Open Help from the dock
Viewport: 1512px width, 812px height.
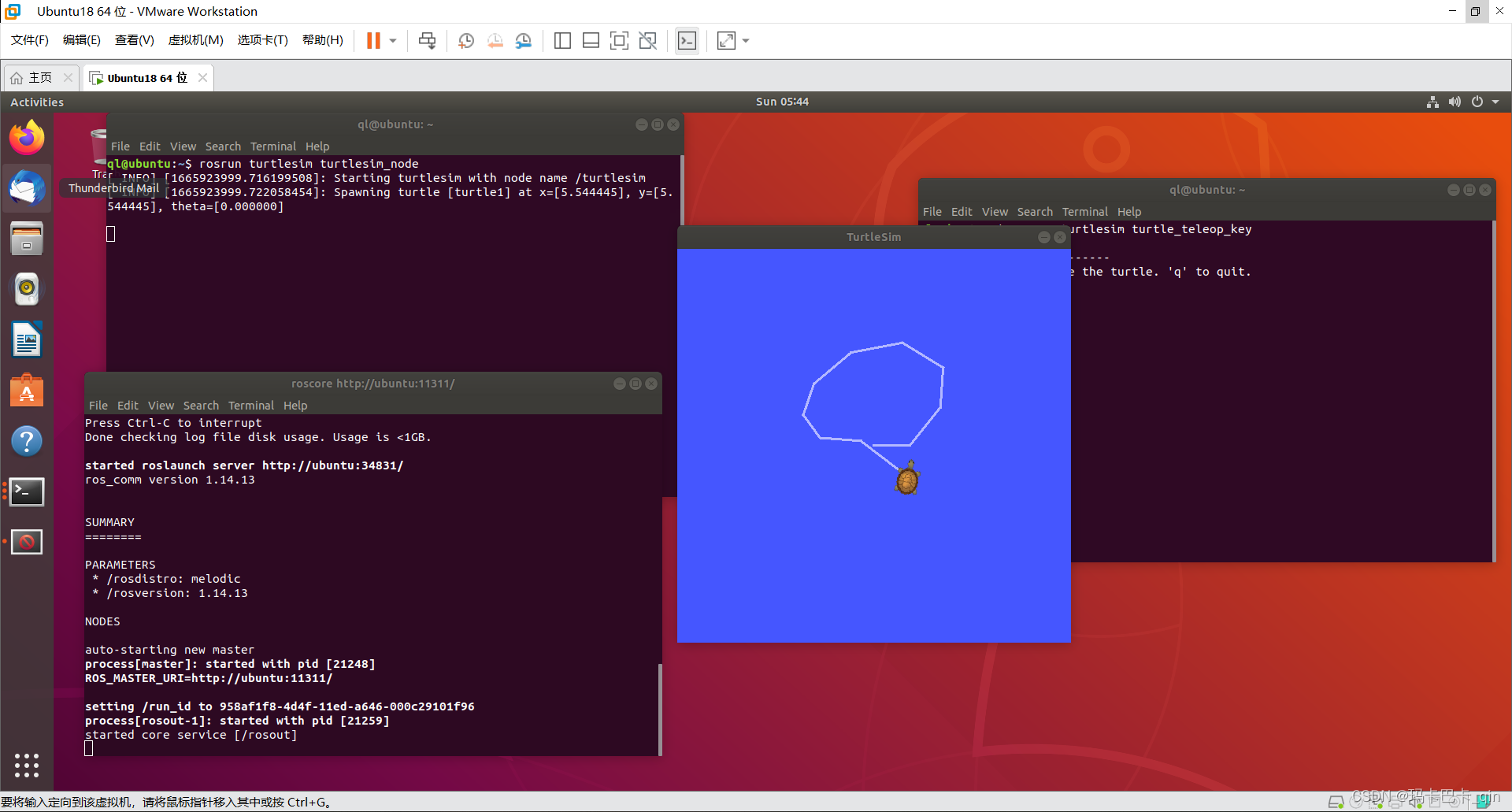pyautogui.click(x=27, y=441)
